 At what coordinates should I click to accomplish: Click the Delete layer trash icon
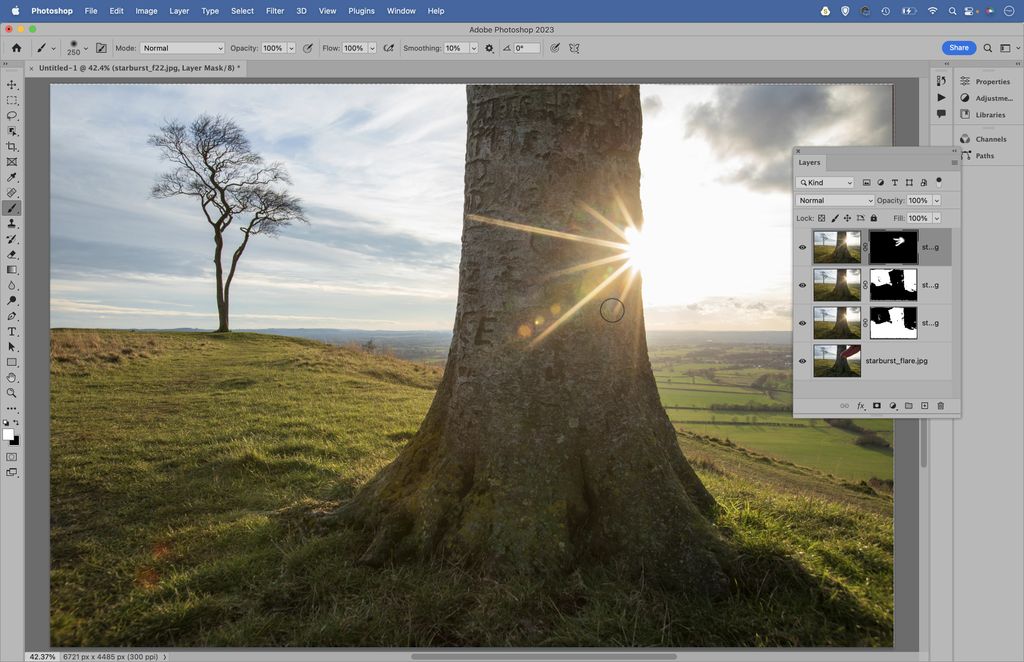tap(941, 405)
